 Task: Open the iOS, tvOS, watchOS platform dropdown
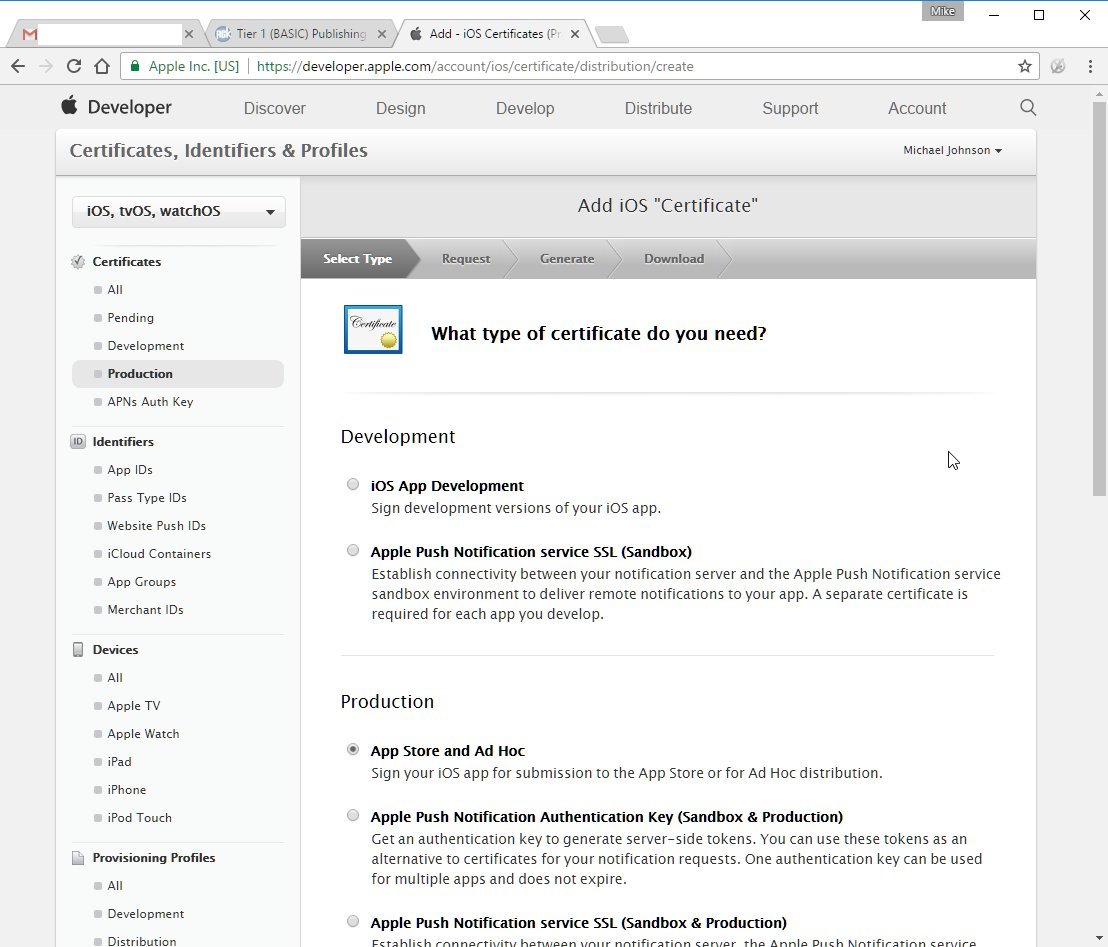point(179,211)
